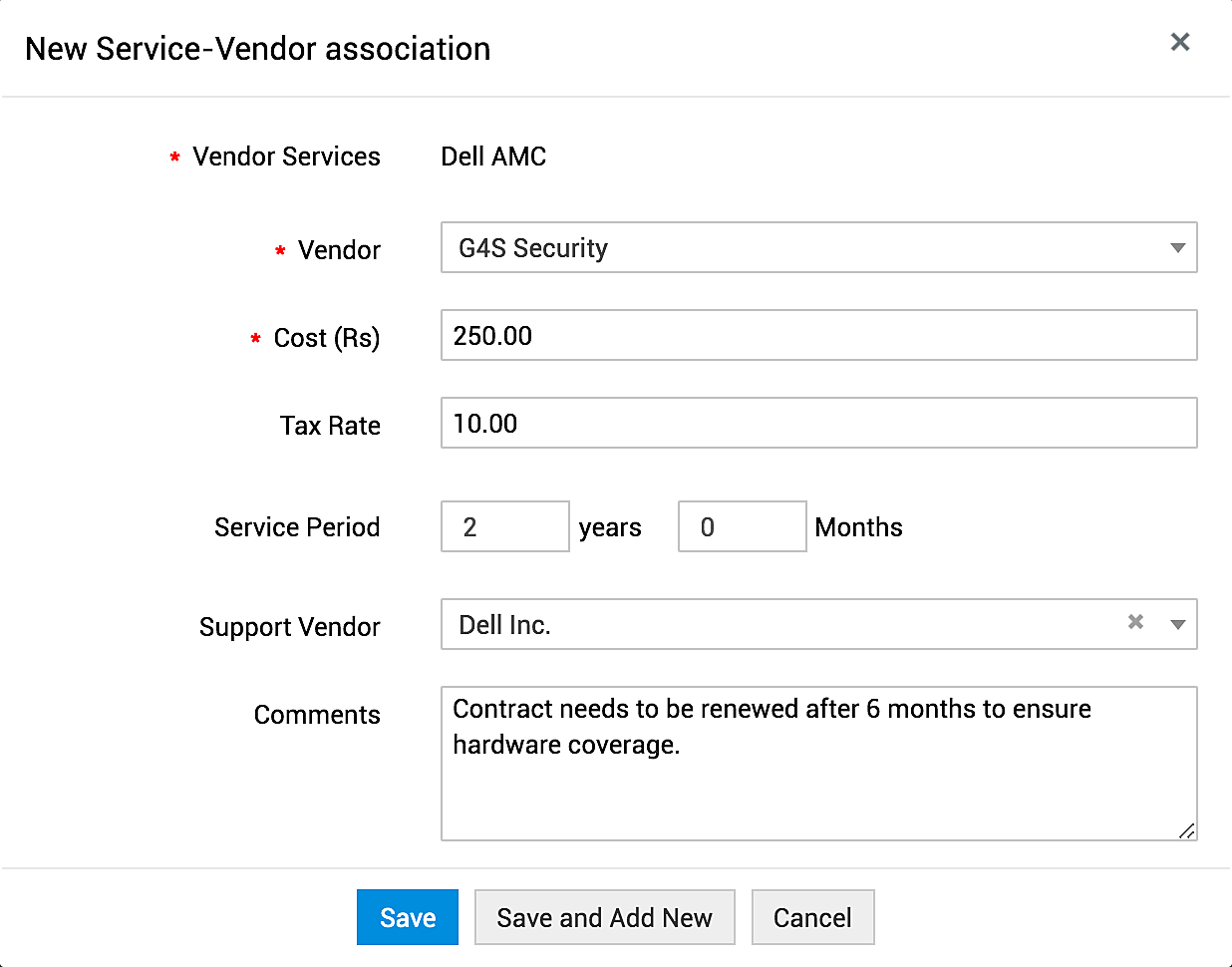1232x967 pixels.
Task: Click the Cost (Rs) label
Action: [x=327, y=338]
